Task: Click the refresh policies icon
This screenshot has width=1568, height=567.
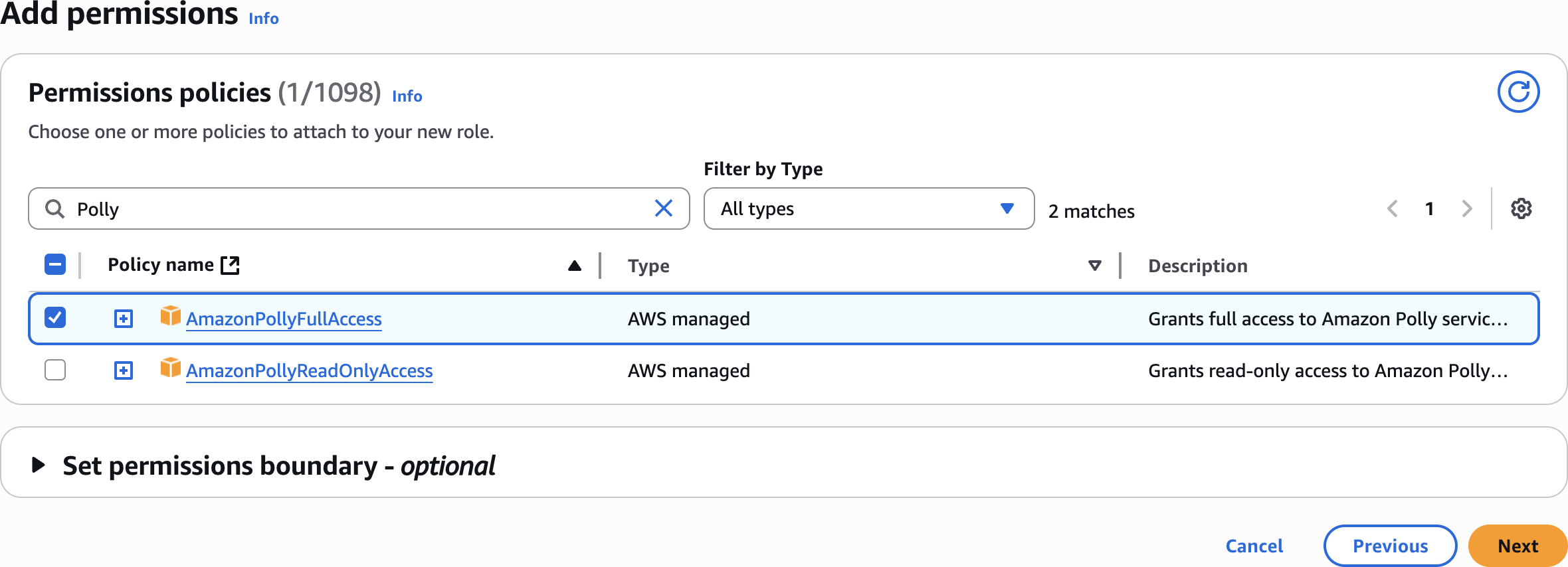Action: pos(1518,92)
